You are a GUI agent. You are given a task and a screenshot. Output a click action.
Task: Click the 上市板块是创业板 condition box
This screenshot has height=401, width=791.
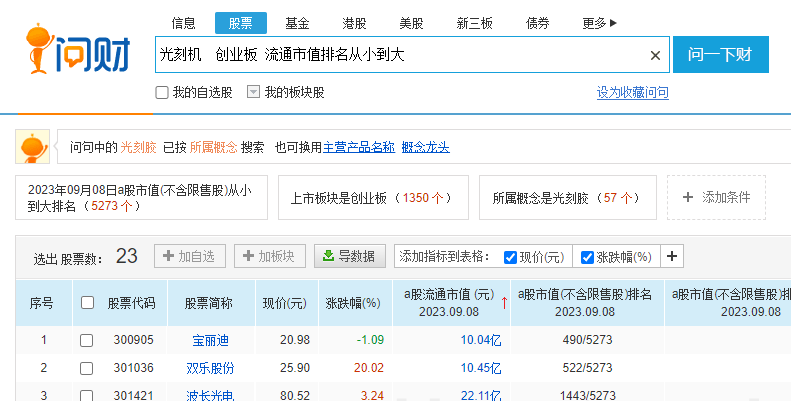pyautogui.click(x=373, y=197)
